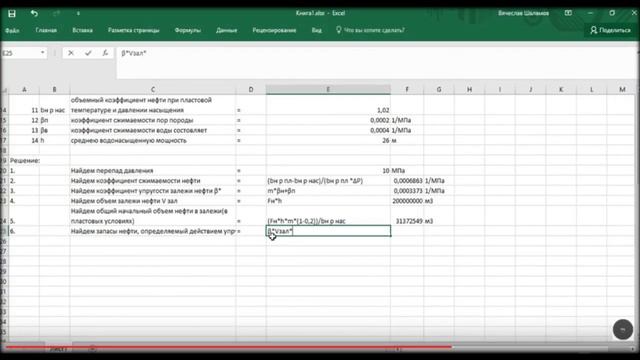The image size is (640, 360).
Task: Click the Save icon in title bar
Action: 12,13
